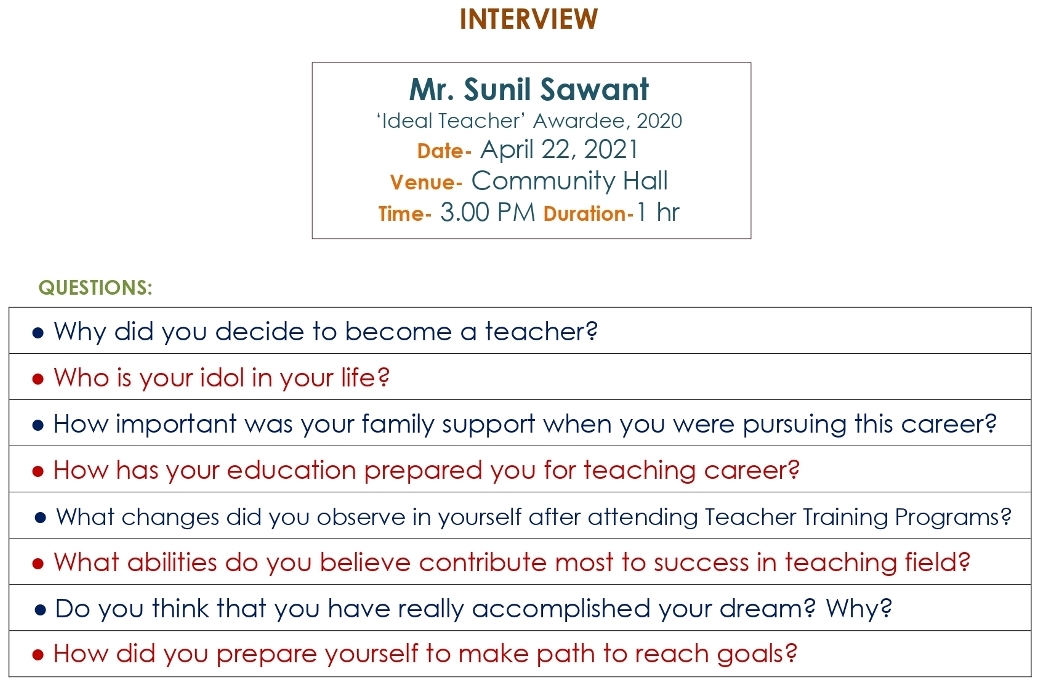Screen dimensions: 1041x686
Task: Click the date April 22, 2021
Action: point(559,151)
